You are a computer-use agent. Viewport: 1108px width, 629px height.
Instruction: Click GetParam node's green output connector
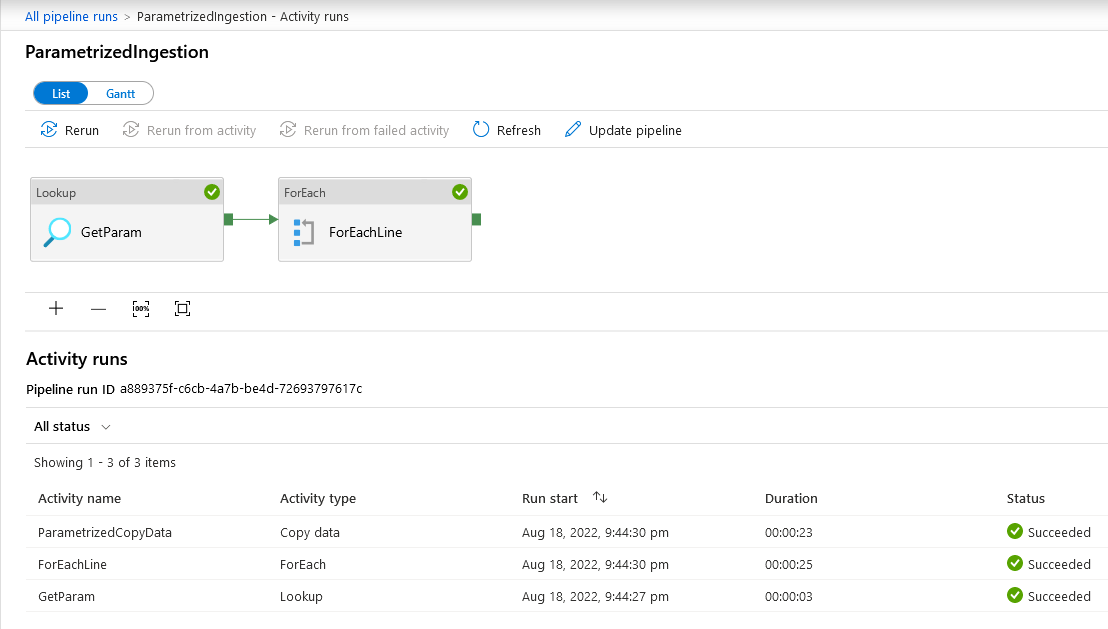[x=228, y=220]
